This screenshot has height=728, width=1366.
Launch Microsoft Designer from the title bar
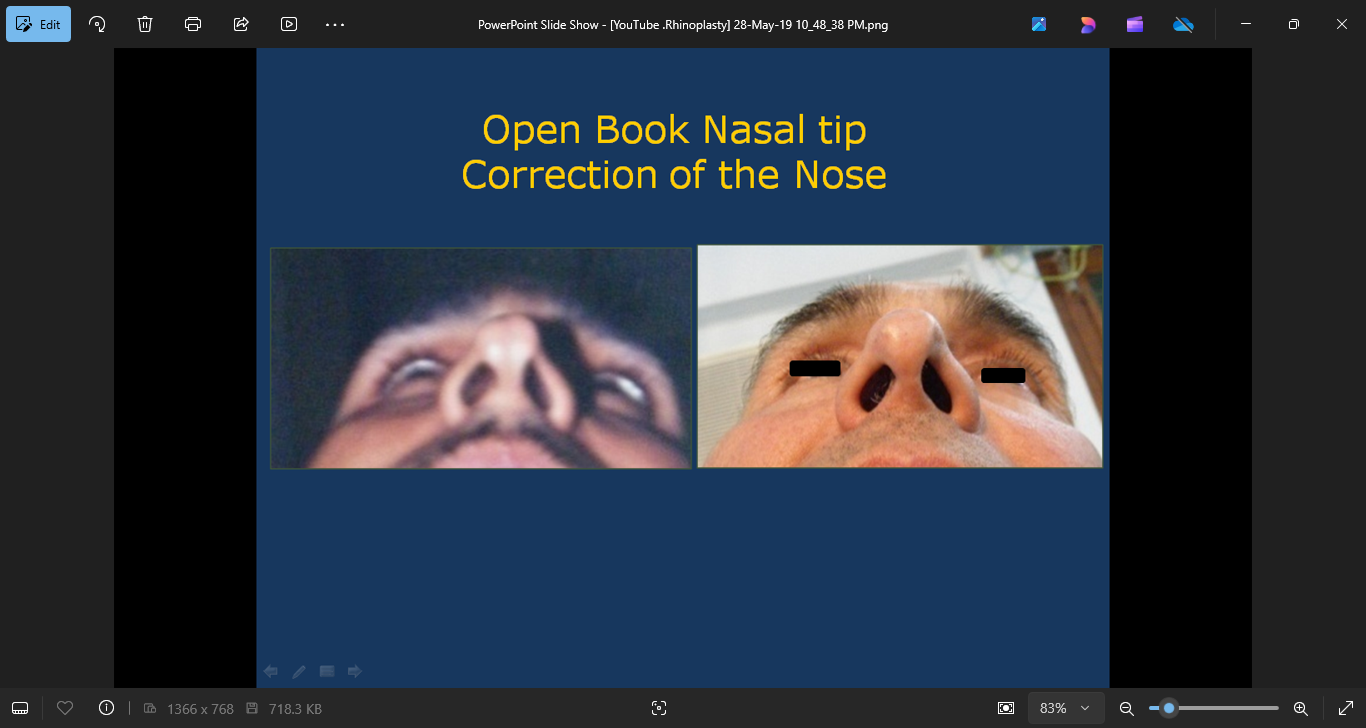point(1087,24)
